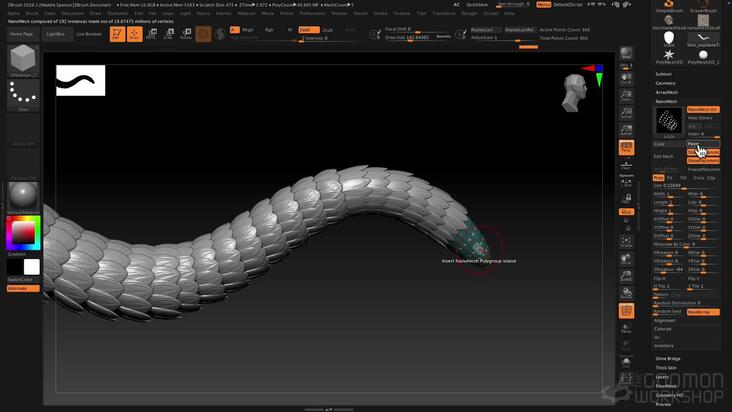Enable the Rgb channel
Screen dimensions: 732x412
[269, 30]
